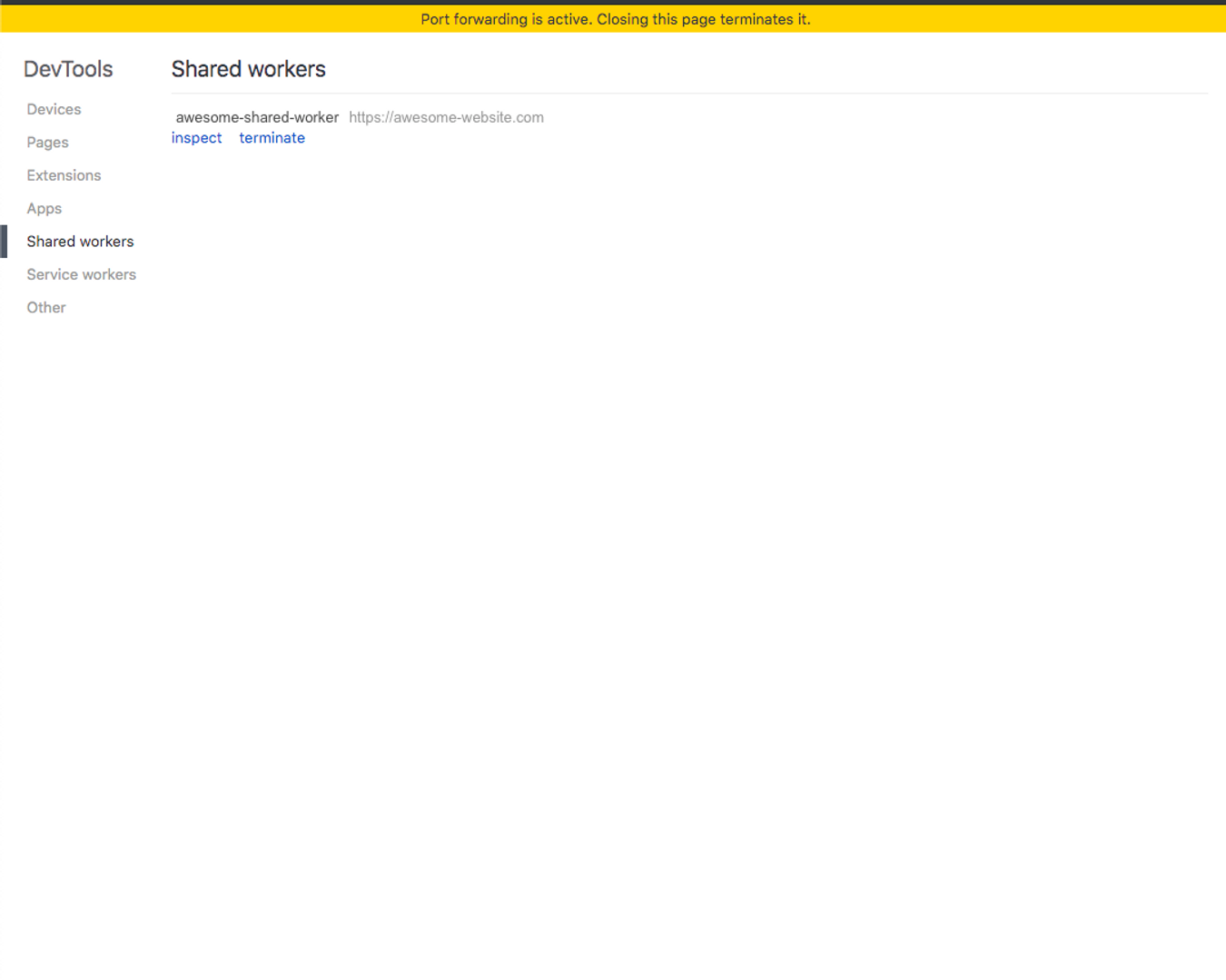Terminate the awesome-shared-worker

click(272, 138)
